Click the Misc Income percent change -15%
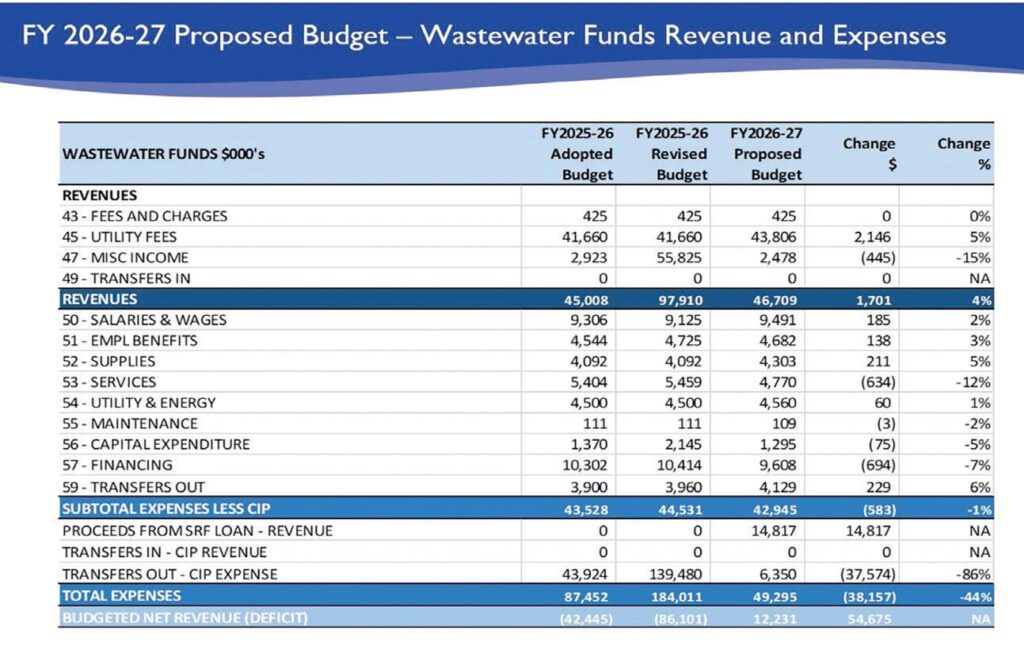 click(x=973, y=258)
